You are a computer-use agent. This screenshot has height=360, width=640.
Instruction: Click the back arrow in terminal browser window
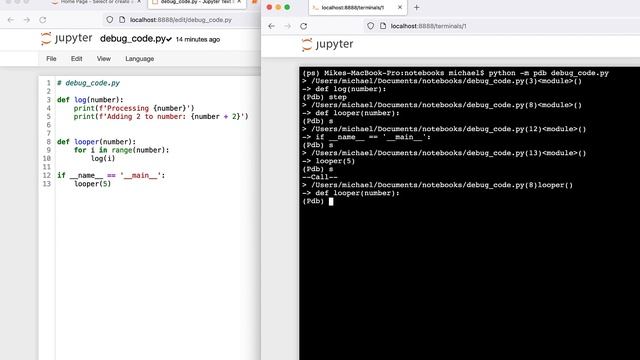tap(272, 26)
